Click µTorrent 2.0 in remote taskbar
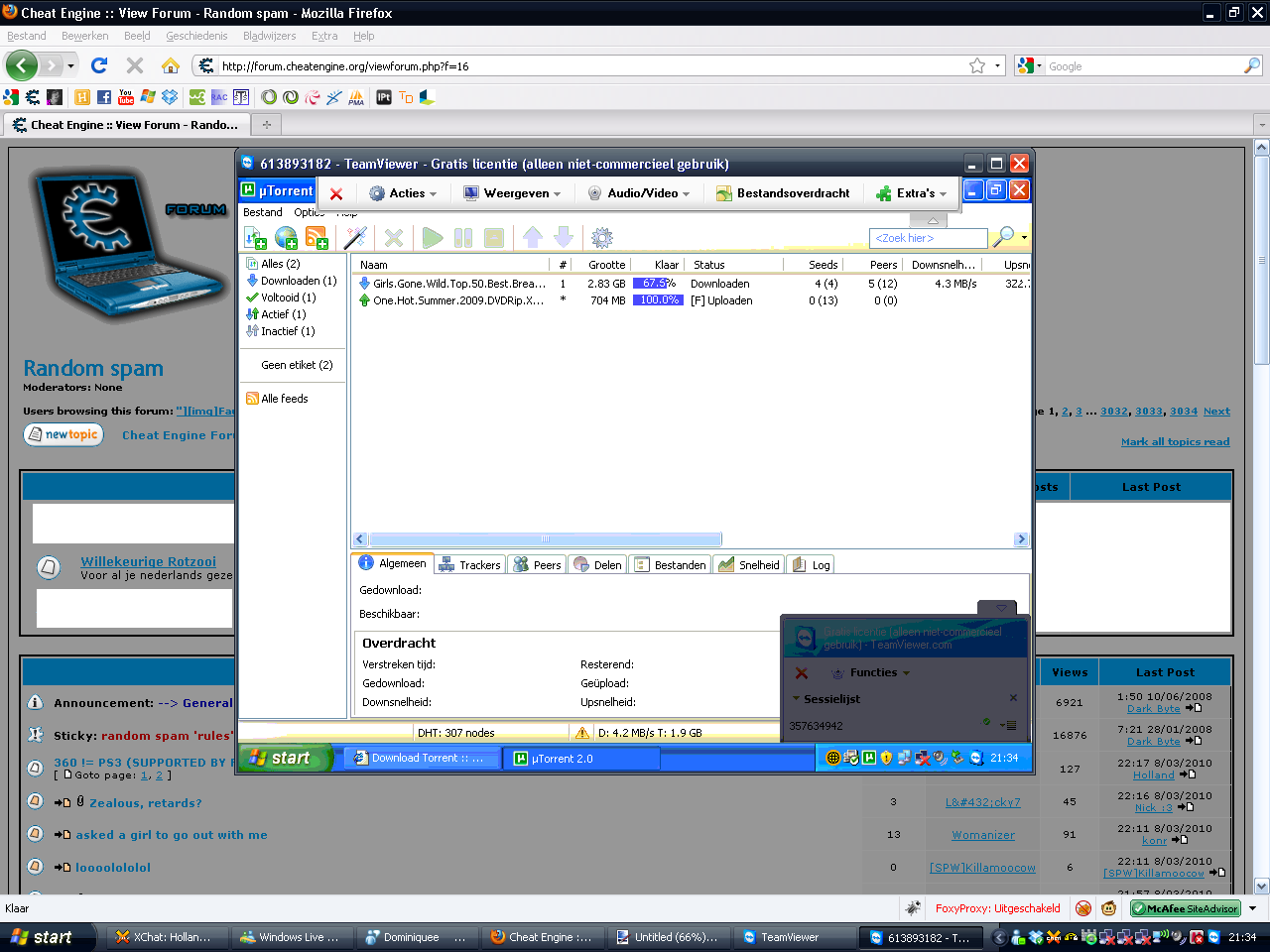The height and width of the screenshot is (952, 1270). point(581,759)
